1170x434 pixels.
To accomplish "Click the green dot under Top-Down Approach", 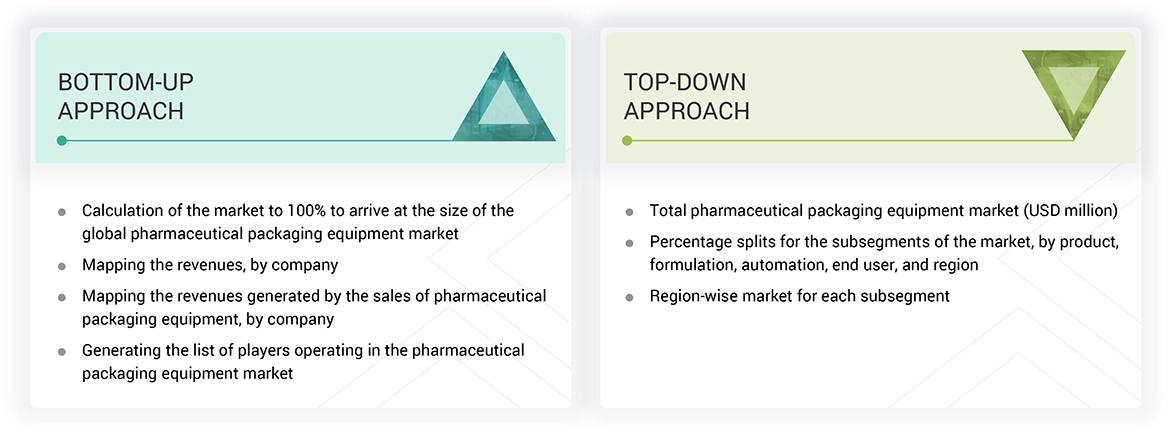I will coord(627,141).
